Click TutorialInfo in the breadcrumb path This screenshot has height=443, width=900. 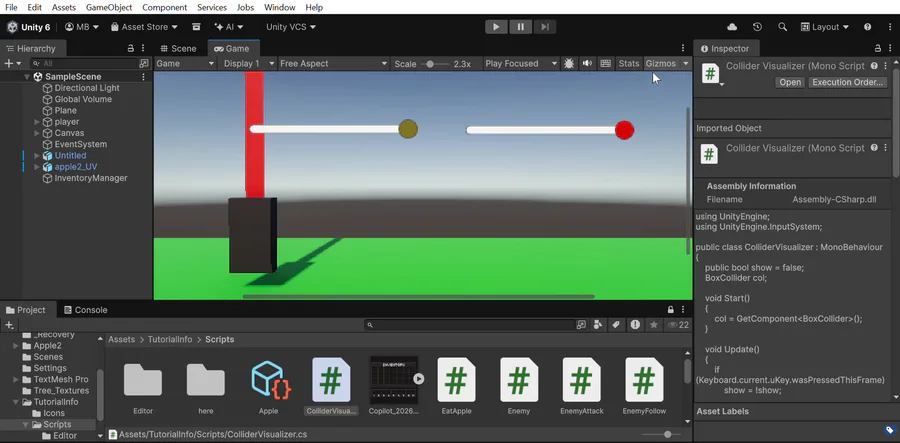tap(170, 340)
